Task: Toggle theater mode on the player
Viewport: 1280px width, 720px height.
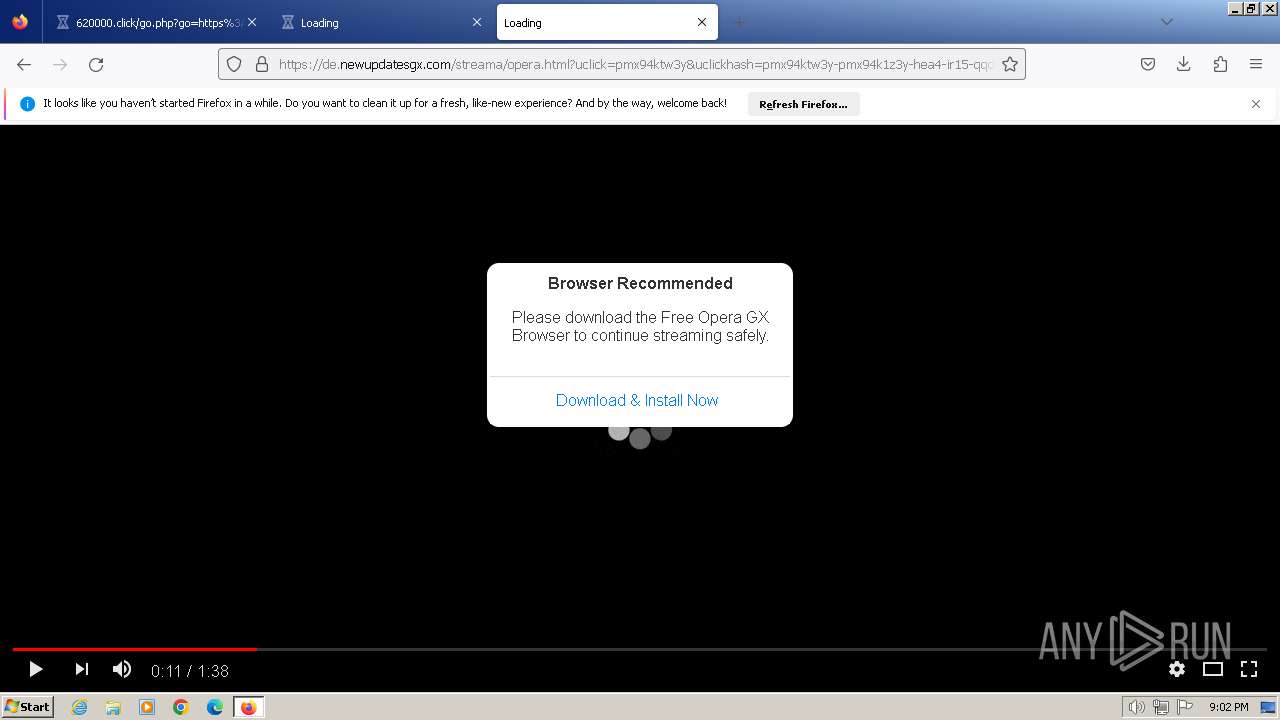Action: click(1213, 669)
